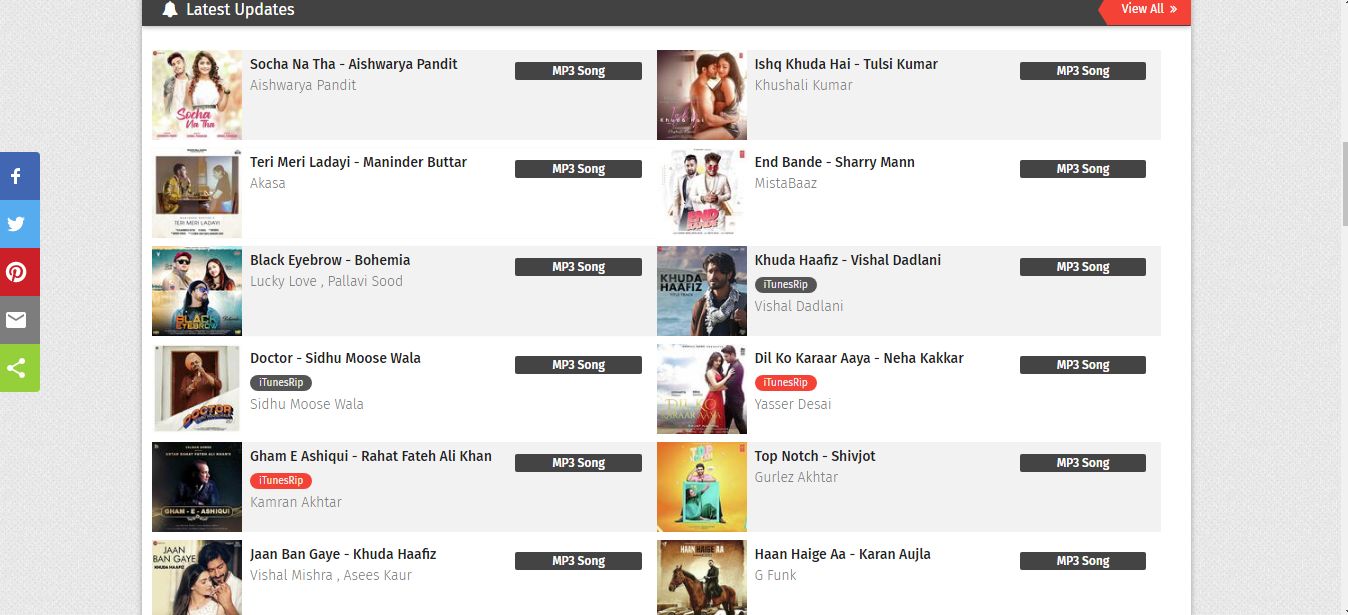Share page via Facebook sidebar icon
The width and height of the screenshot is (1348, 615).
[18, 176]
